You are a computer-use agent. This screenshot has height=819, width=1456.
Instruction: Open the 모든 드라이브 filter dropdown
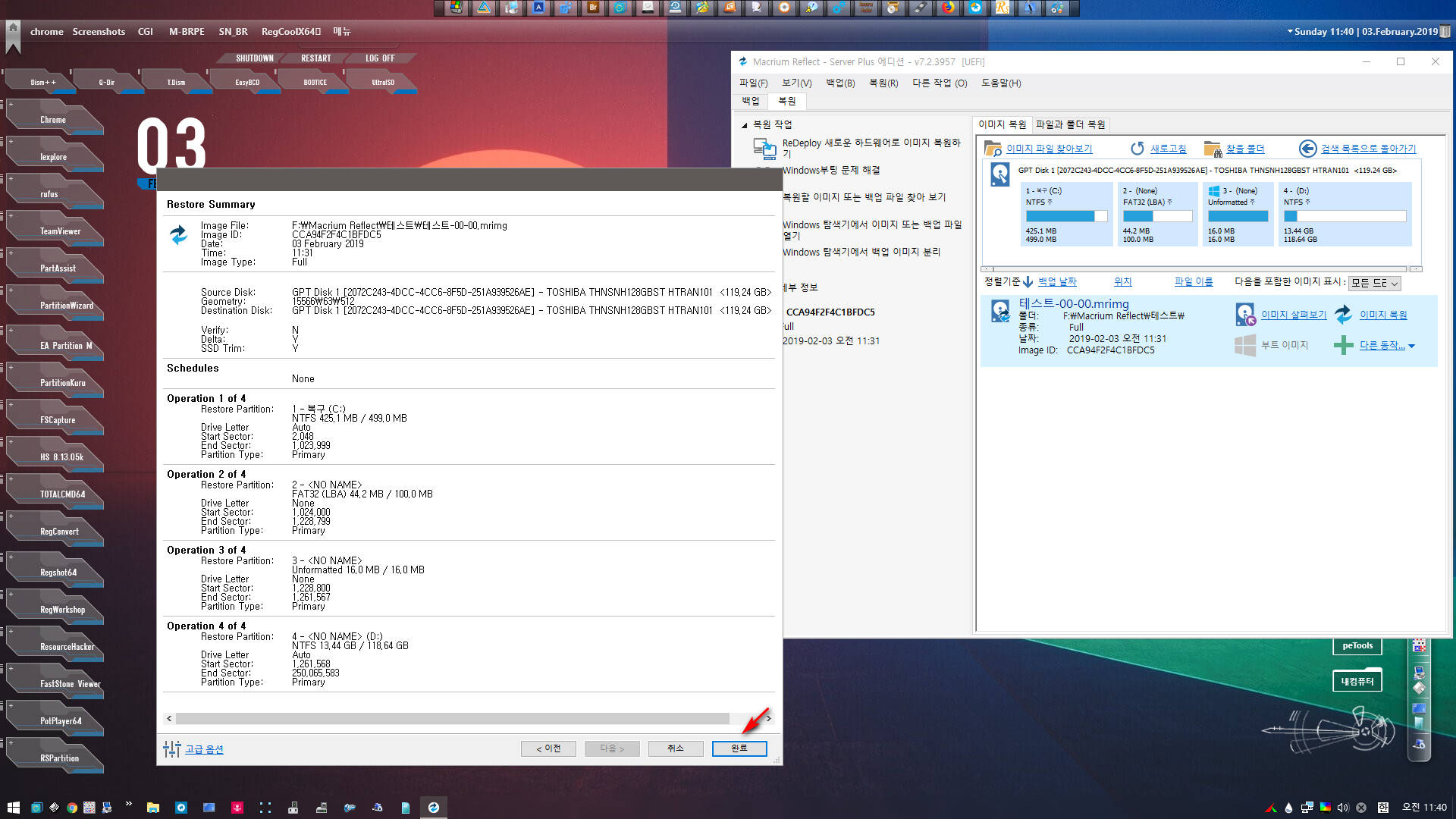click(x=1375, y=283)
